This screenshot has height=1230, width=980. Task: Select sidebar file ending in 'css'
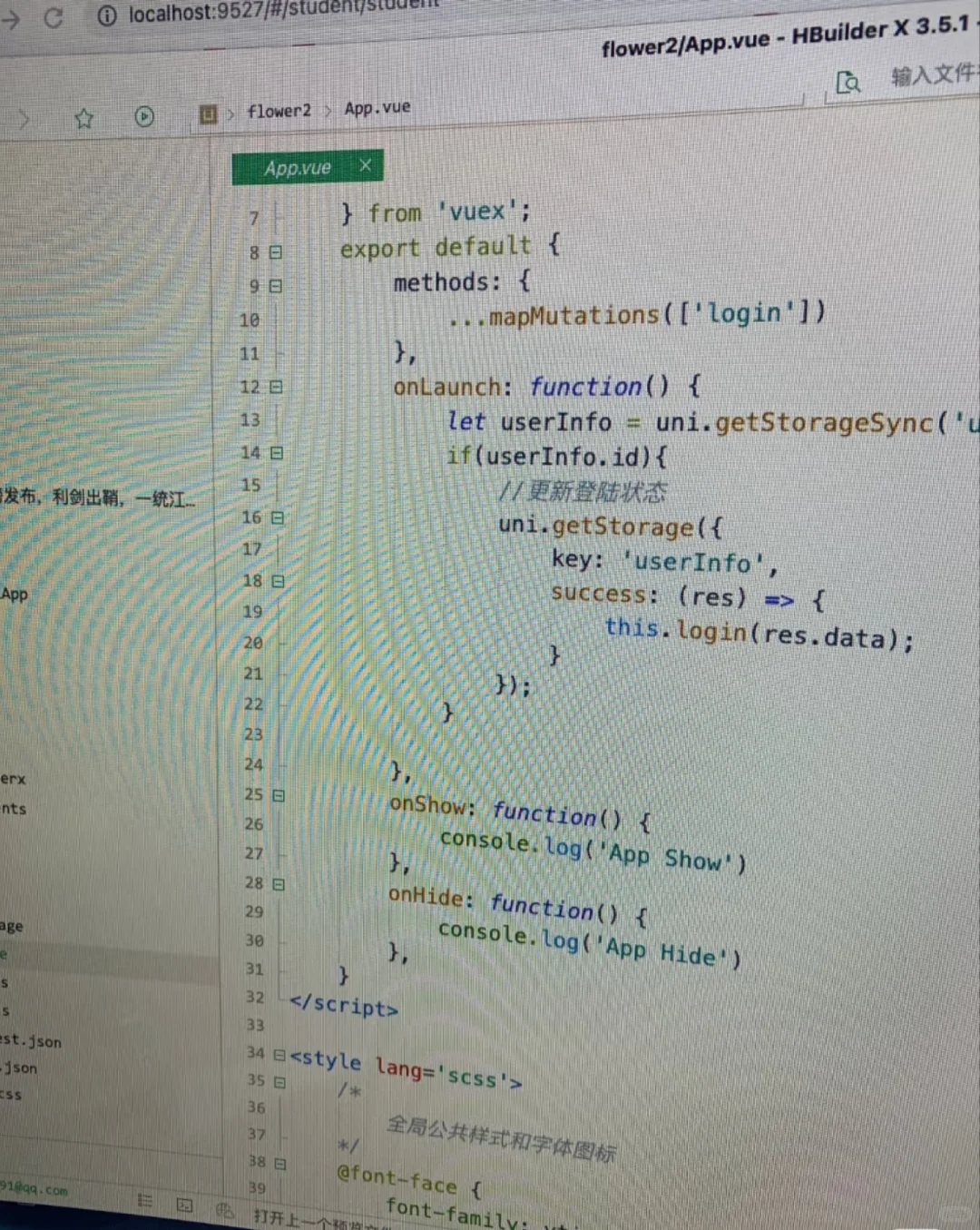pyautogui.click(x=11, y=1095)
